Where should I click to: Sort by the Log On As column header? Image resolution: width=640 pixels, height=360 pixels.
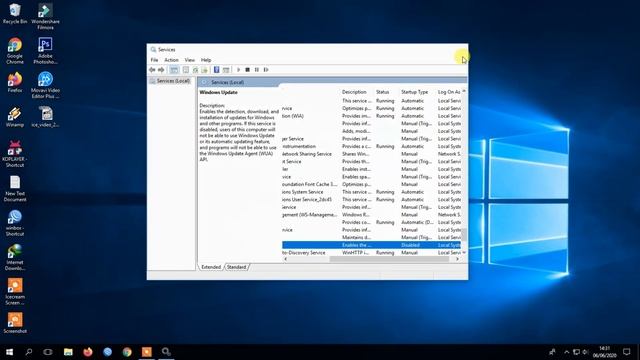coord(449,92)
